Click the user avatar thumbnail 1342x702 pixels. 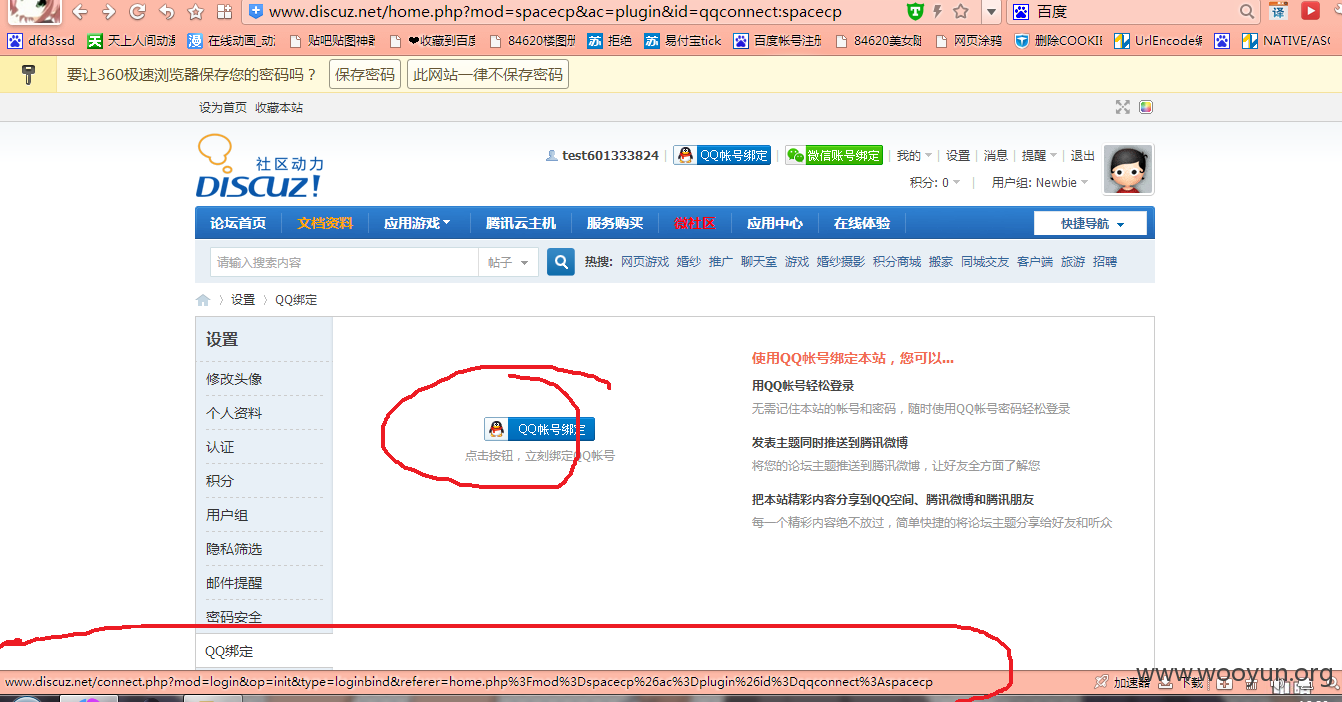[1128, 169]
